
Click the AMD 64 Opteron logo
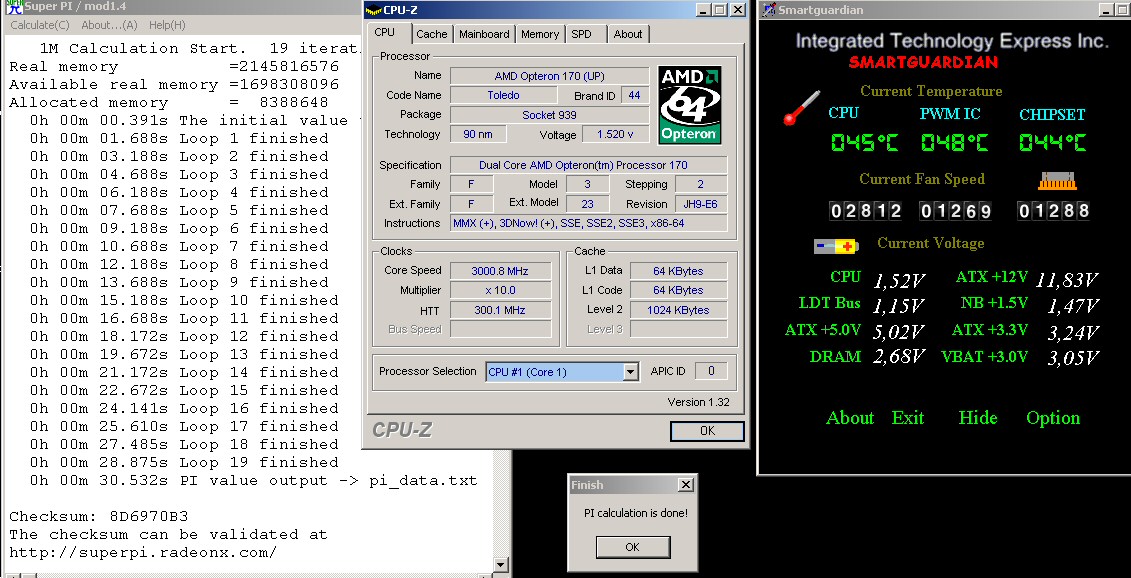point(690,105)
